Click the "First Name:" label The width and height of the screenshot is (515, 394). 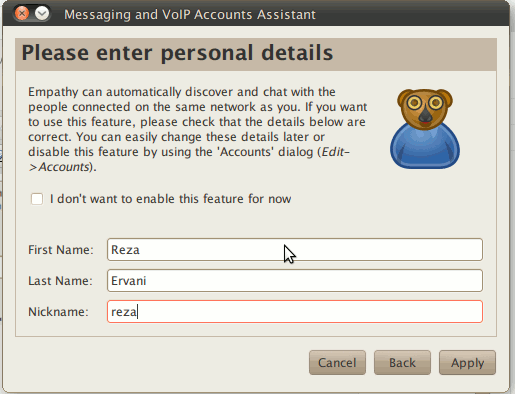tap(61, 250)
